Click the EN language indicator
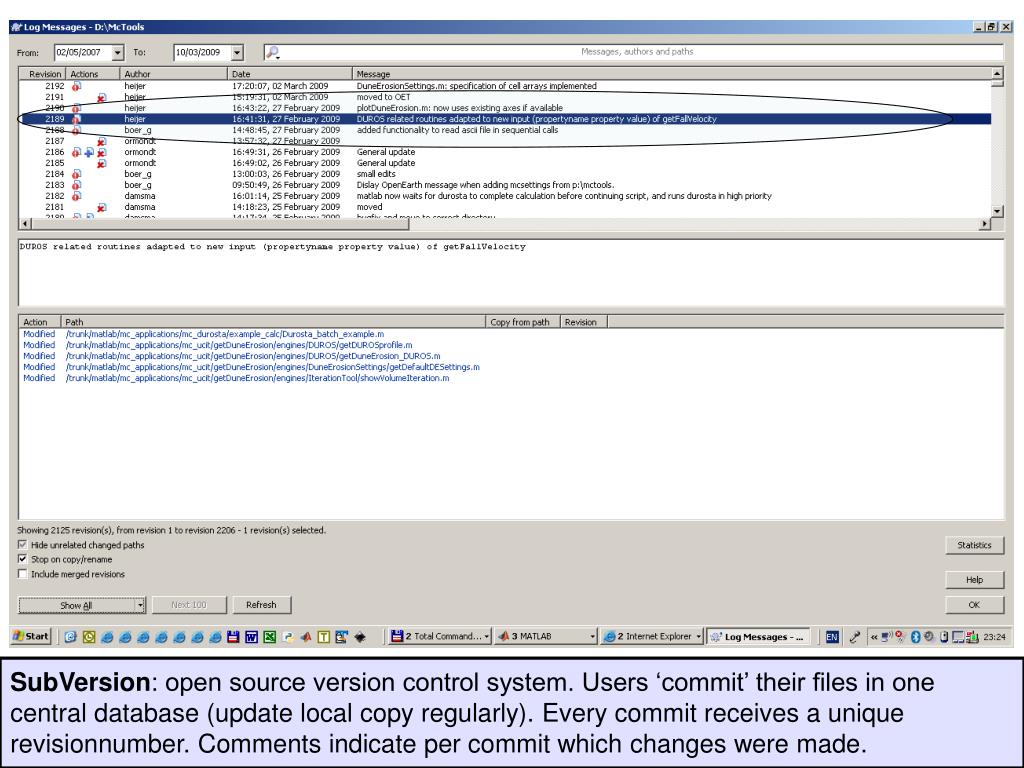The image size is (1024, 768). tap(832, 637)
